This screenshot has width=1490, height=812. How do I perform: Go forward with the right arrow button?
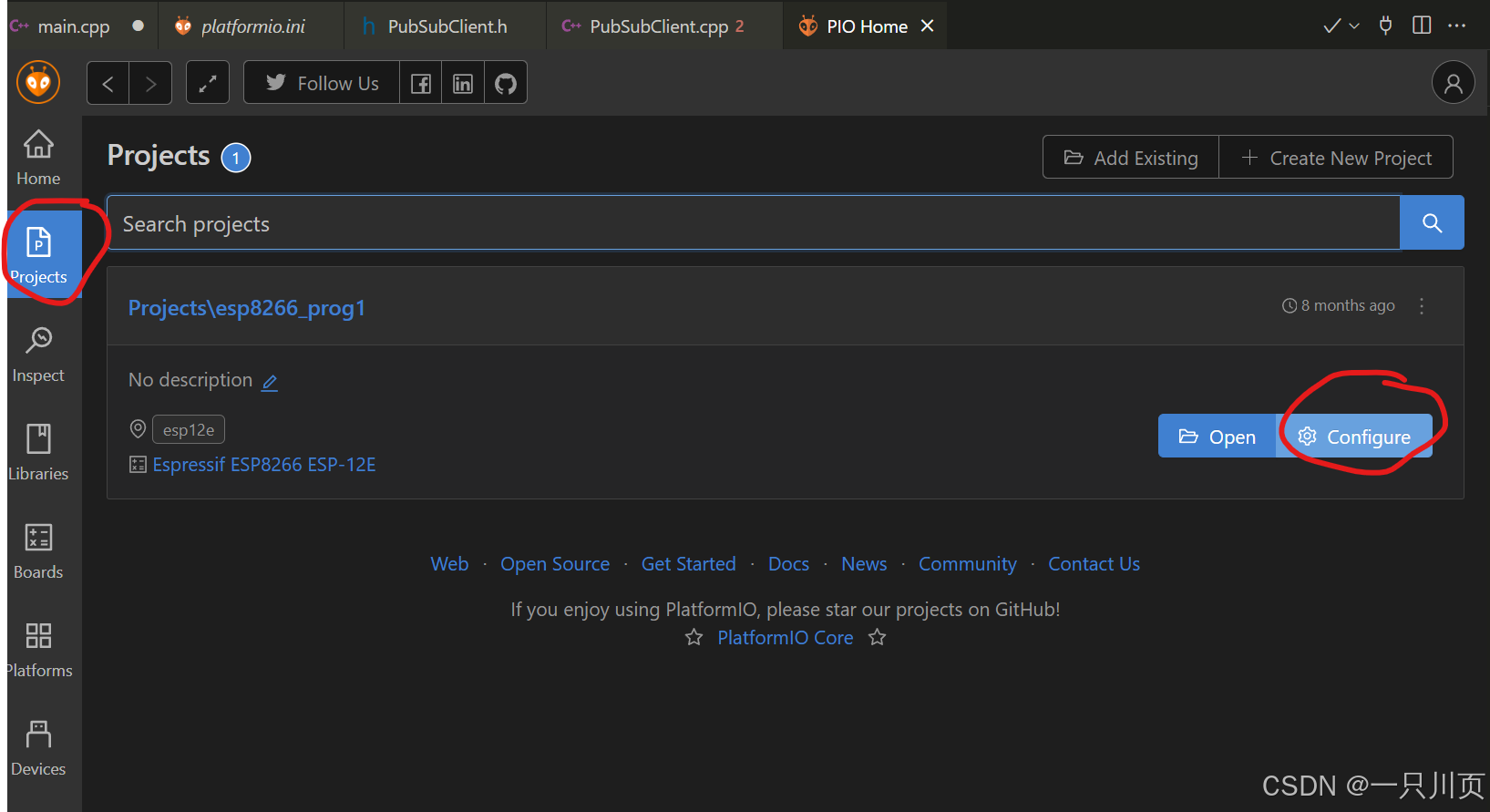click(150, 84)
